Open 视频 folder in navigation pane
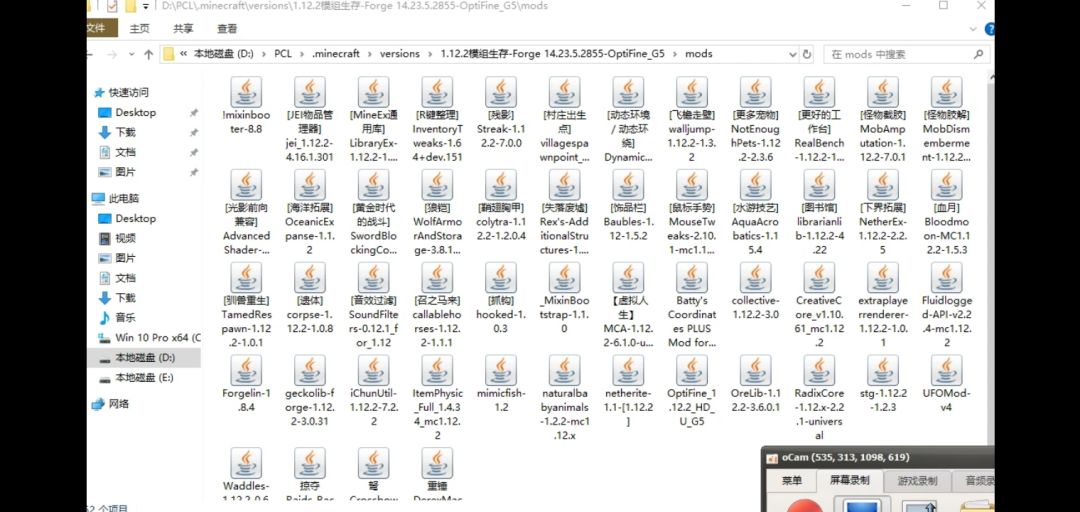1080x512 pixels. (x=125, y=238)
